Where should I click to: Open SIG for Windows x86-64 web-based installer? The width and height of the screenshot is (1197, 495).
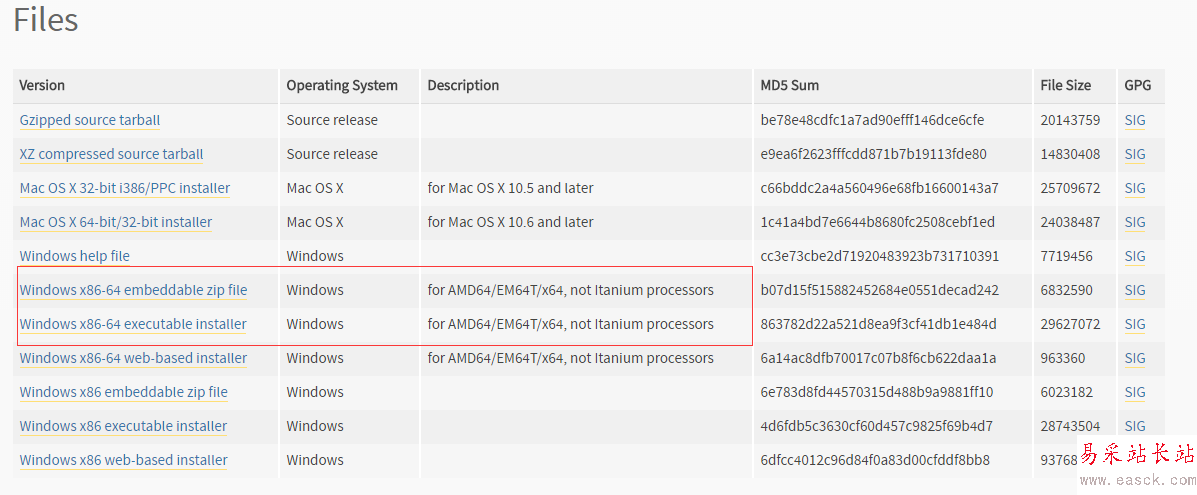tap(1135, 358)
